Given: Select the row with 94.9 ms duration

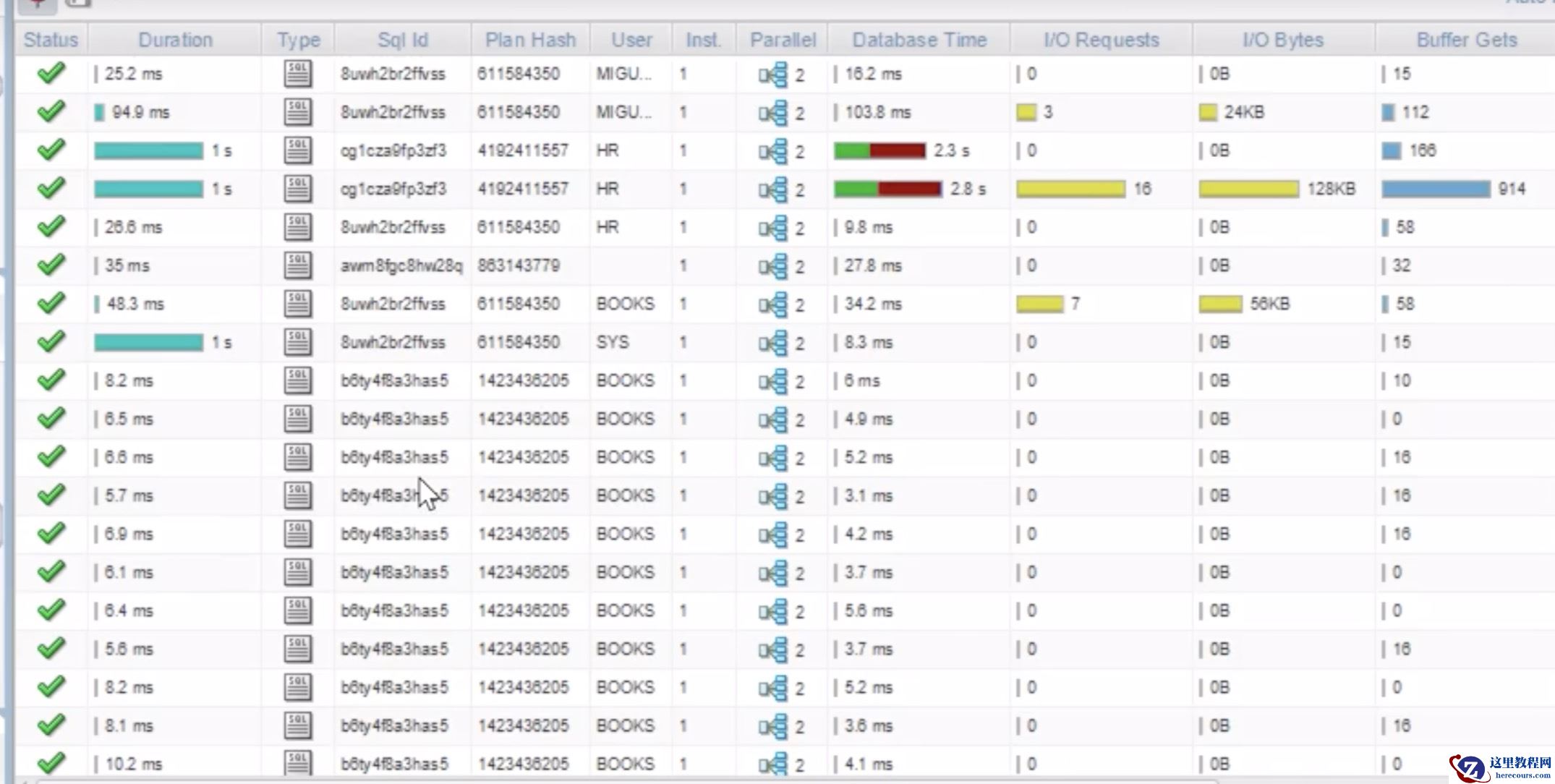Looking at the screenshot, I should [x=140, y=112].
